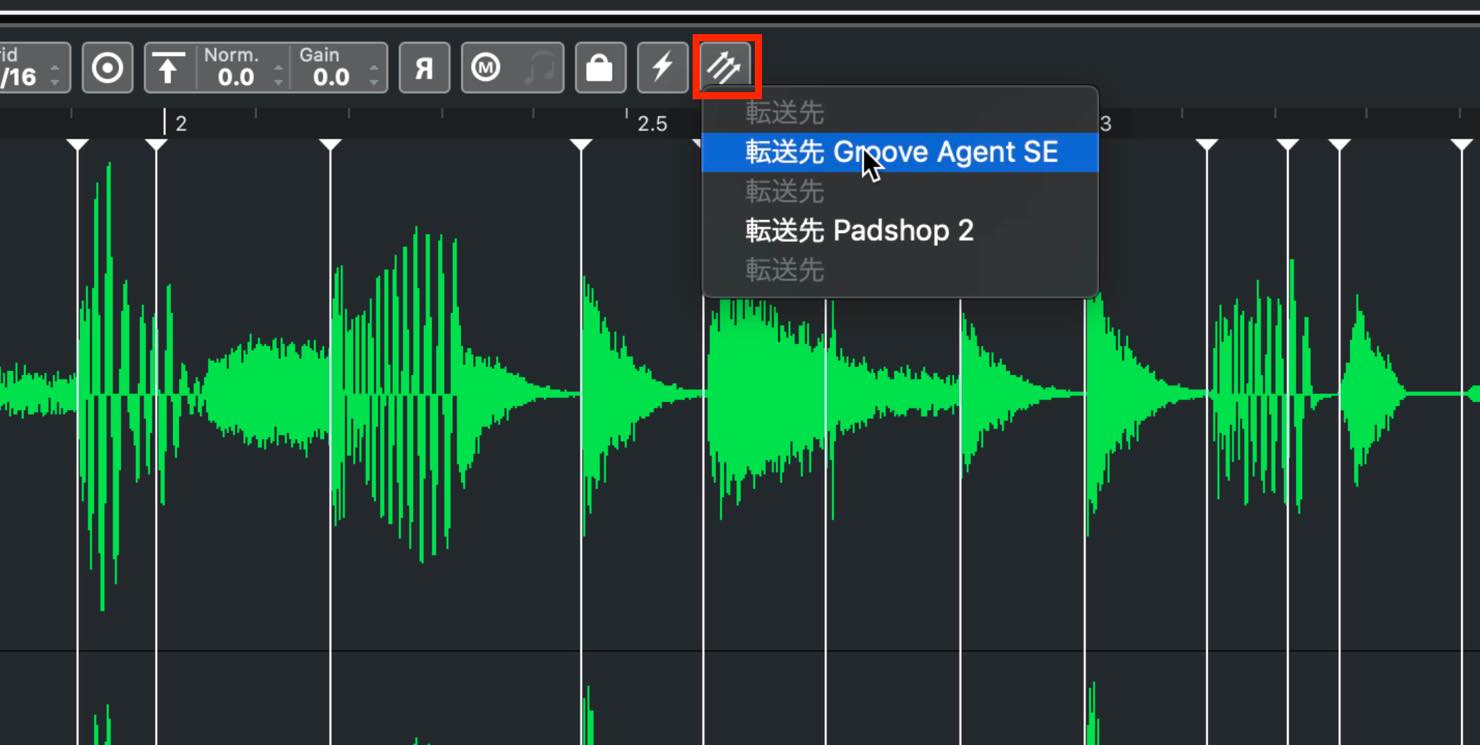Viewport: 1480px width, 745px height.
Task: Select the first slice marker after ruler label 3
Action: [1207, 146]
